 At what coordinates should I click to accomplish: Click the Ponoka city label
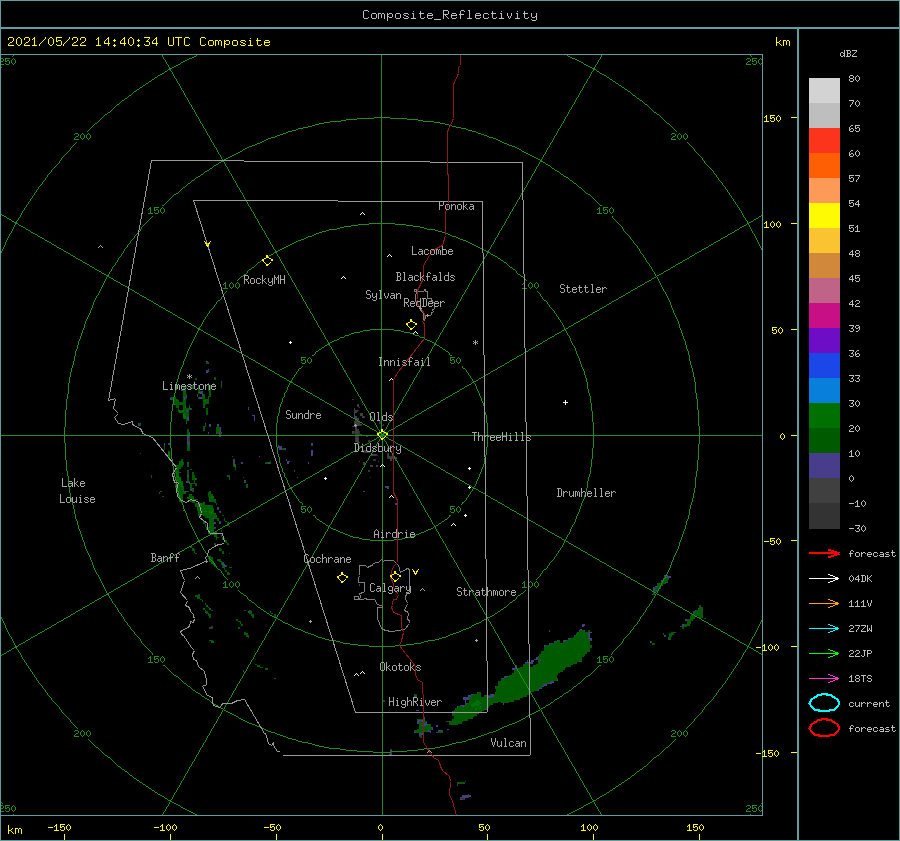coord(456,206)
